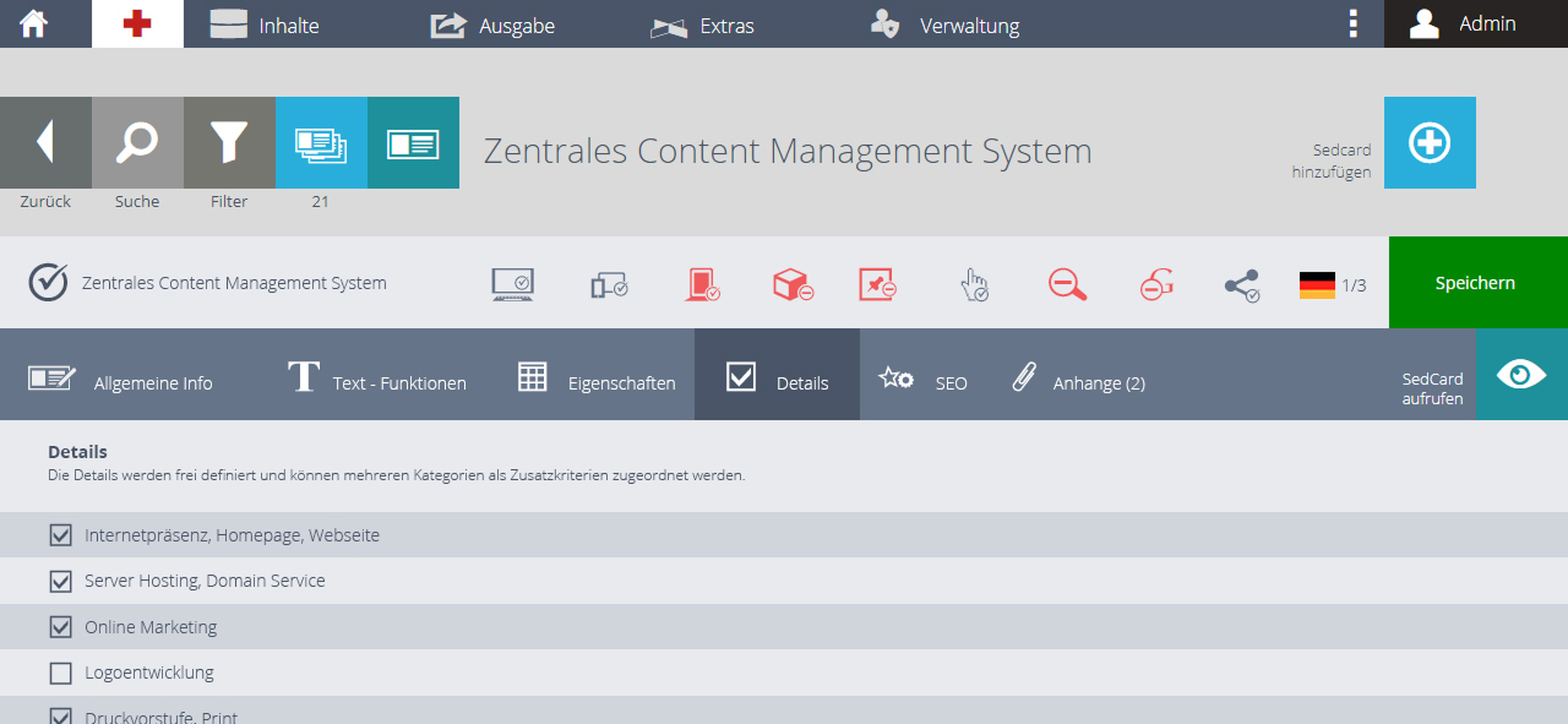Open the Anhange (2) tab

click(x=1078, y=377)
